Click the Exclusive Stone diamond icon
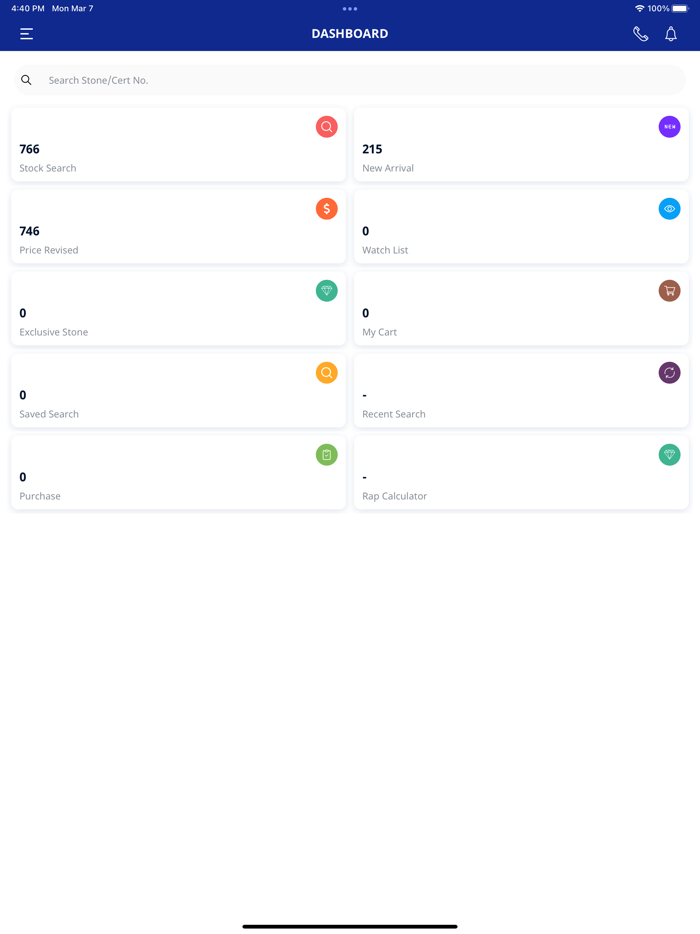The width and height of the screenshot is (700, 934). pyautogui.click(x=327, y=291)
